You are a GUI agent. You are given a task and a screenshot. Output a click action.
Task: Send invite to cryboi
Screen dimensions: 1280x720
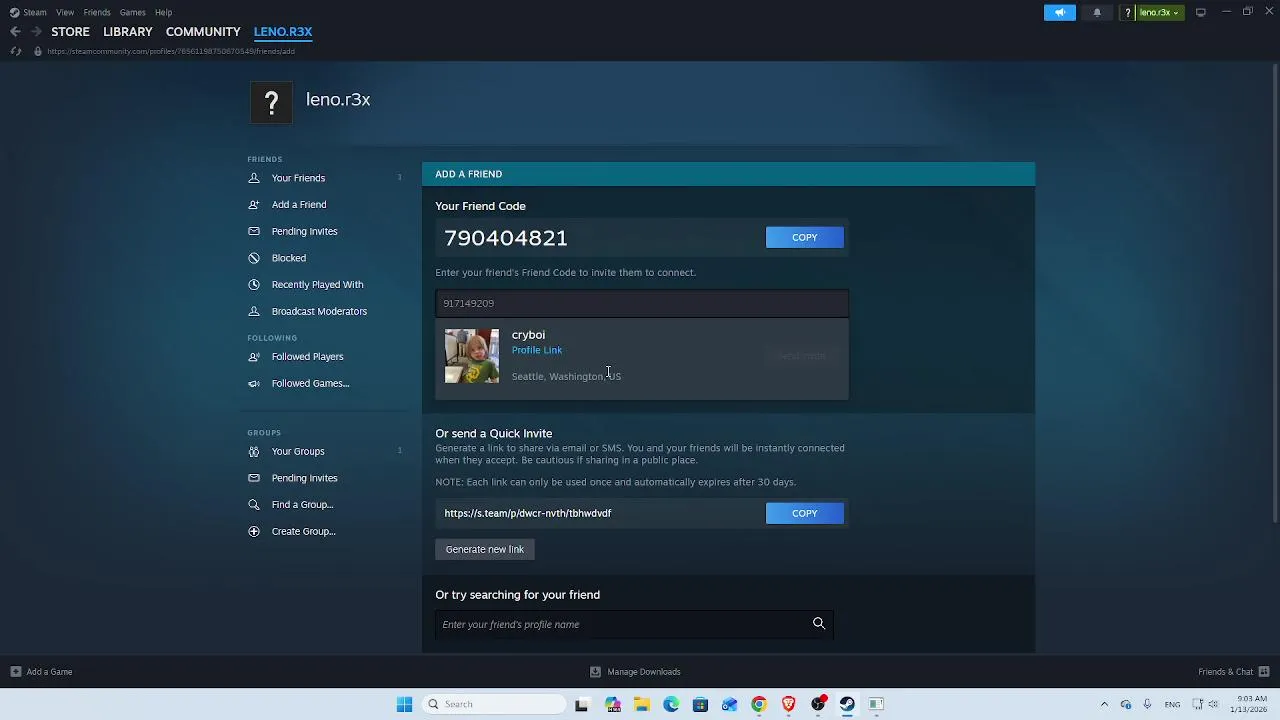coord(802,356)
